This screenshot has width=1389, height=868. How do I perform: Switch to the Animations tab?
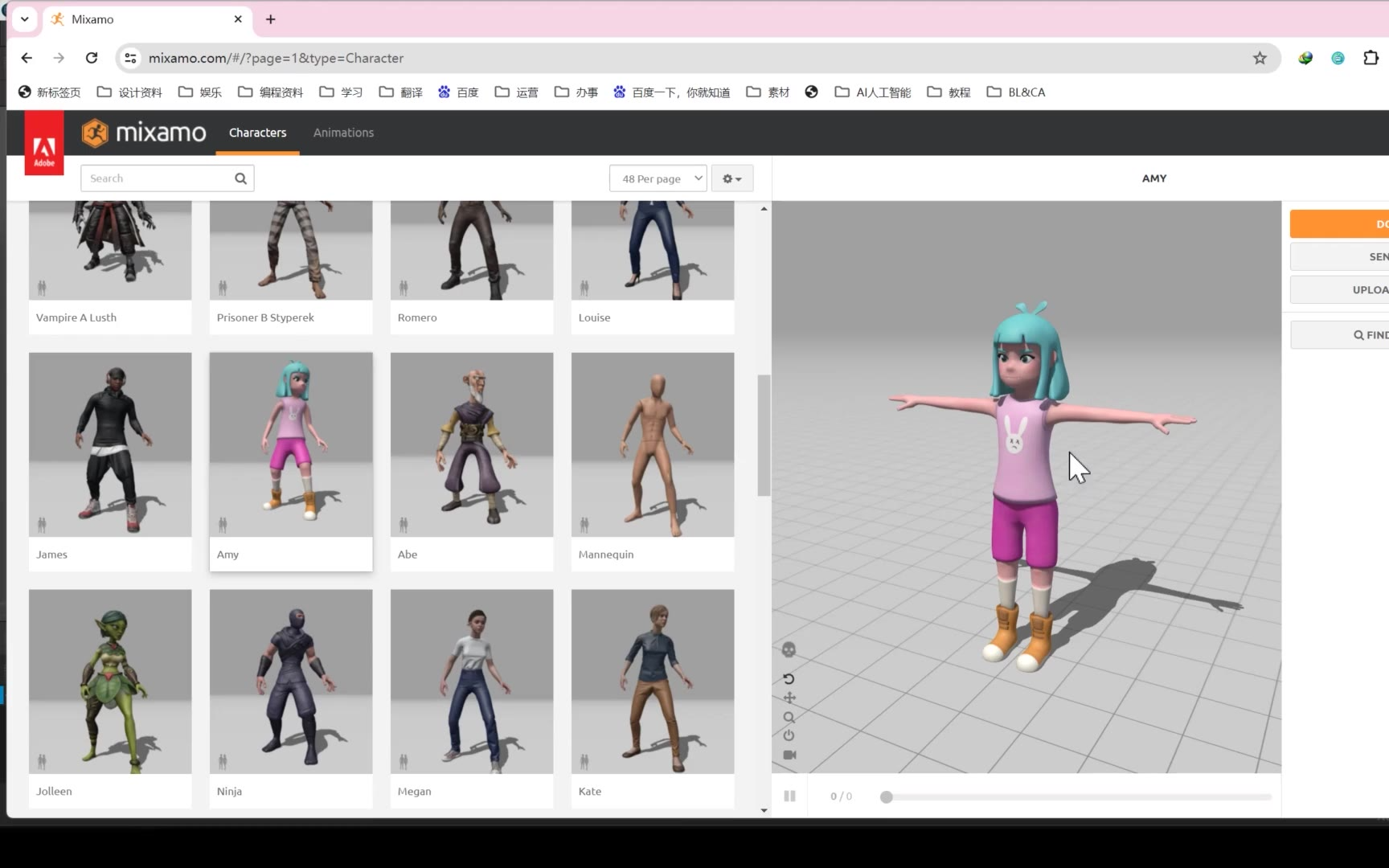click(x=343, y=133)
